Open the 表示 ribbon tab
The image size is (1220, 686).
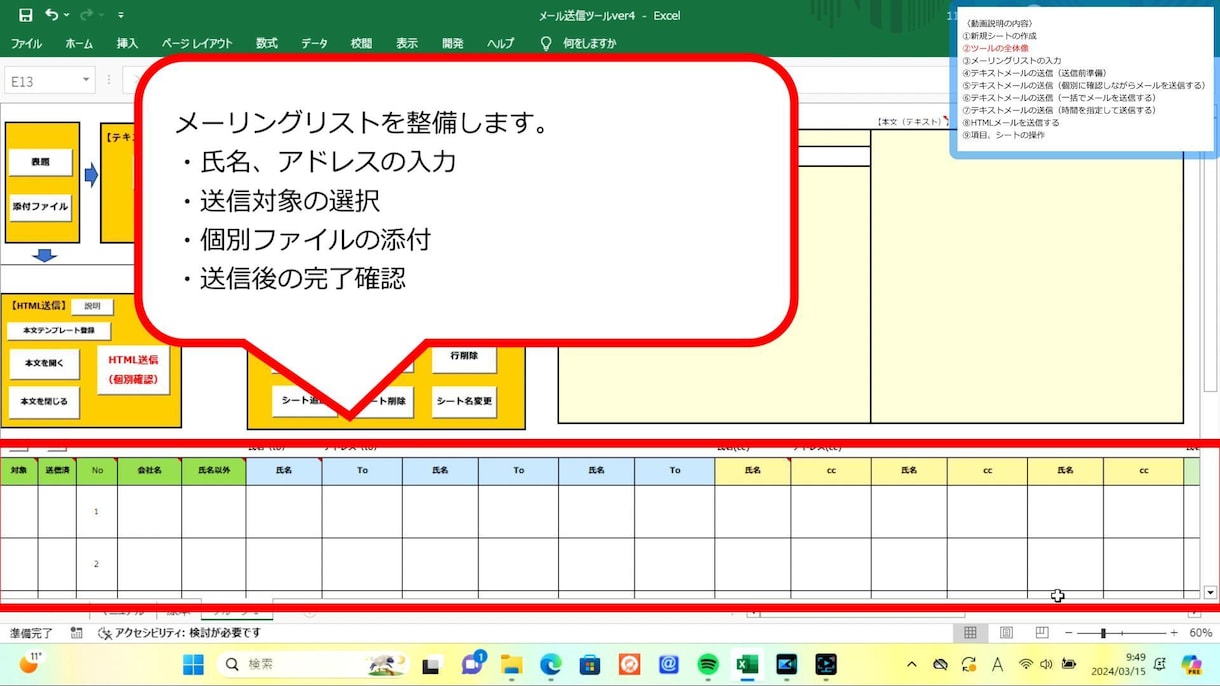407,44
